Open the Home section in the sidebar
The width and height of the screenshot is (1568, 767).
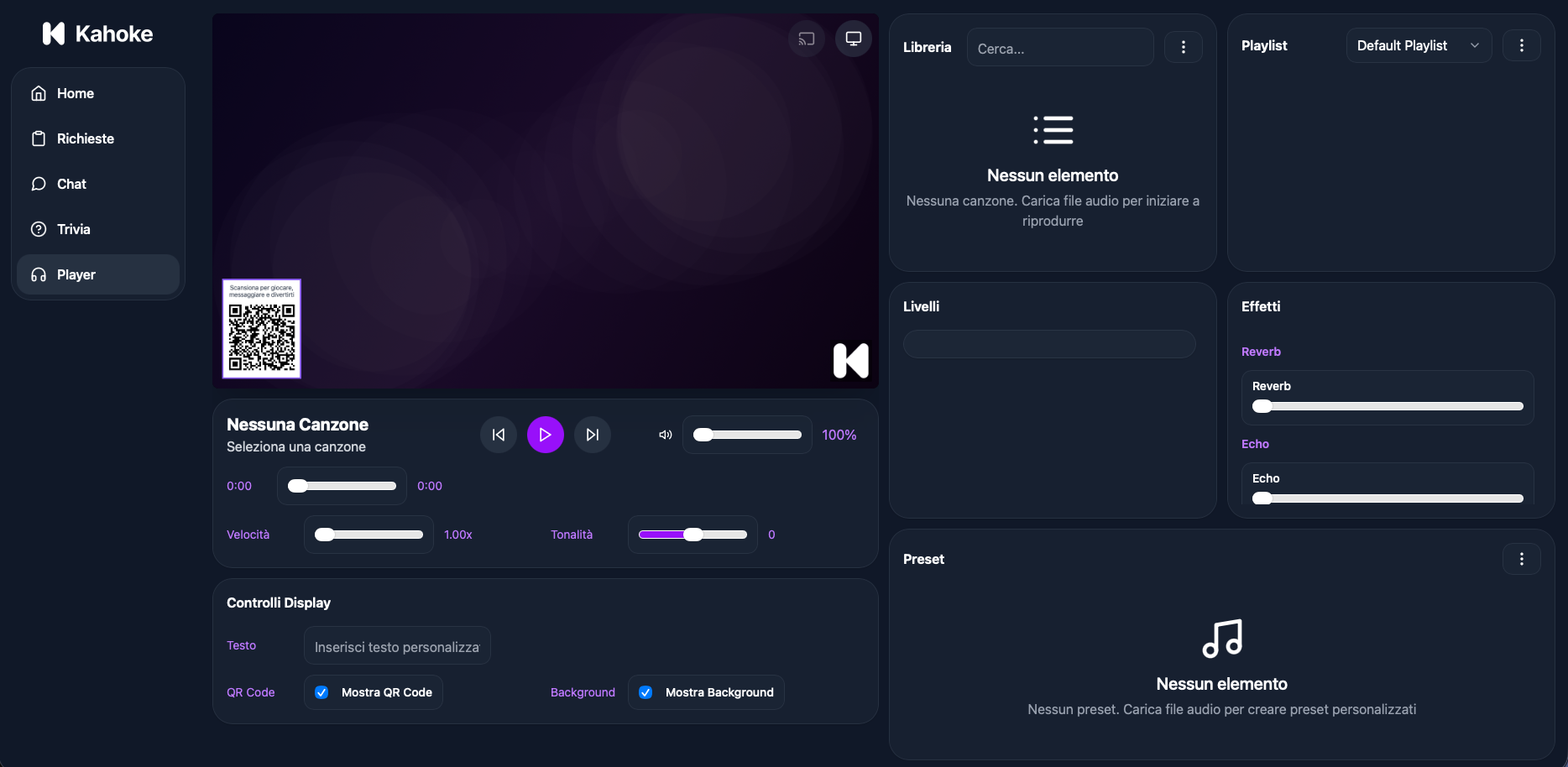click(x=74, y=93)
